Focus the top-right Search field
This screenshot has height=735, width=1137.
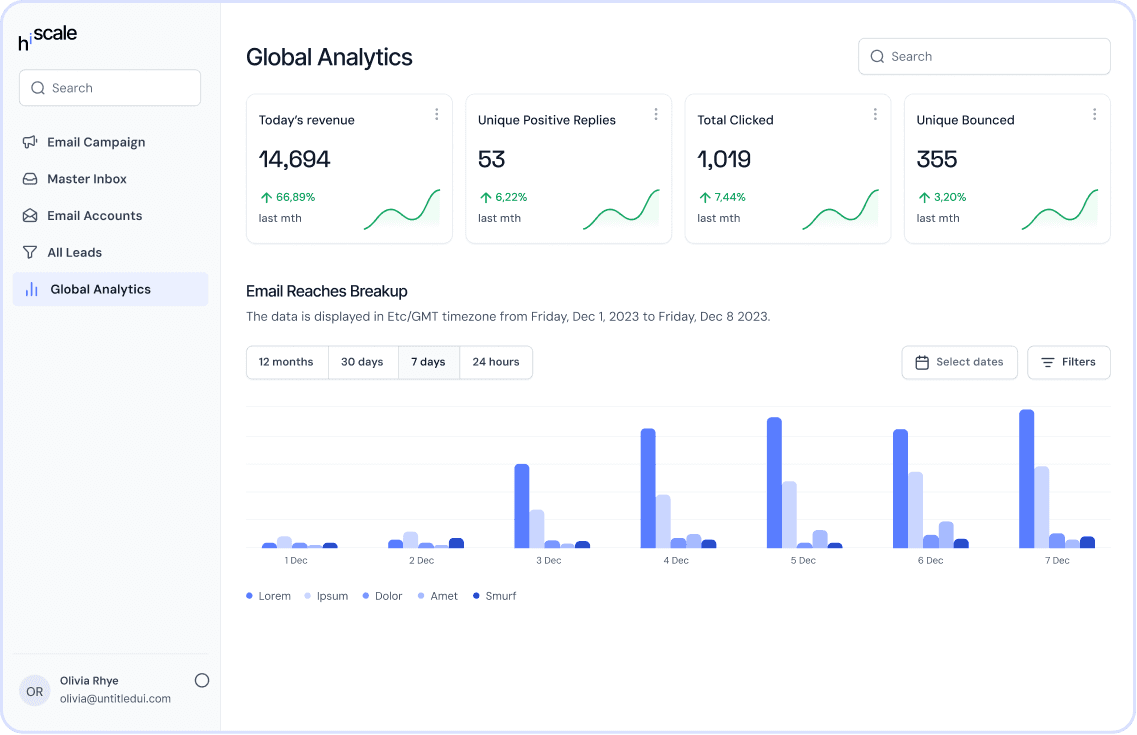(984, 57)
